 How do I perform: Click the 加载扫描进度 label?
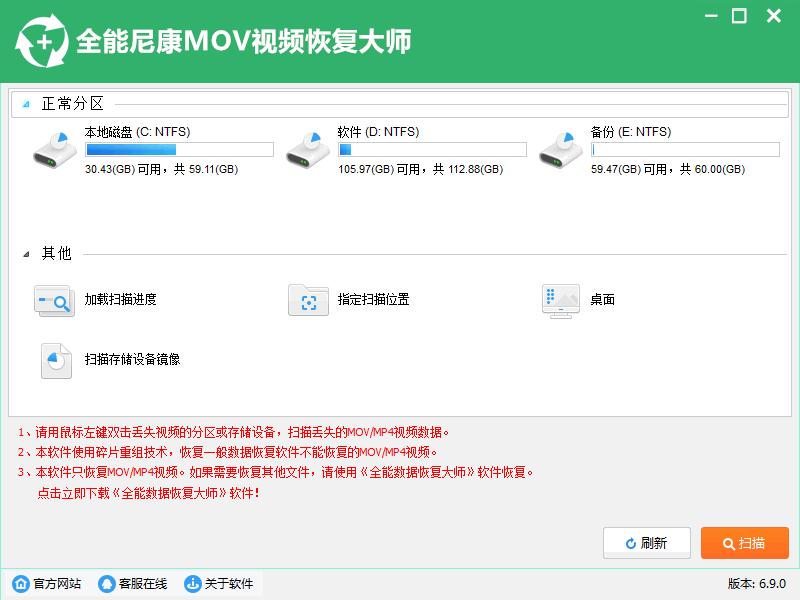point(120,299)
